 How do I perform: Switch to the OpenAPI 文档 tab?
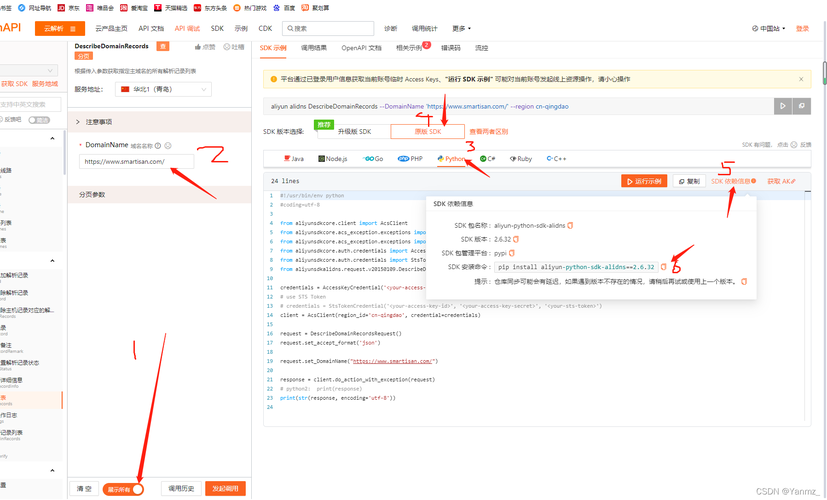click(361, 48)
